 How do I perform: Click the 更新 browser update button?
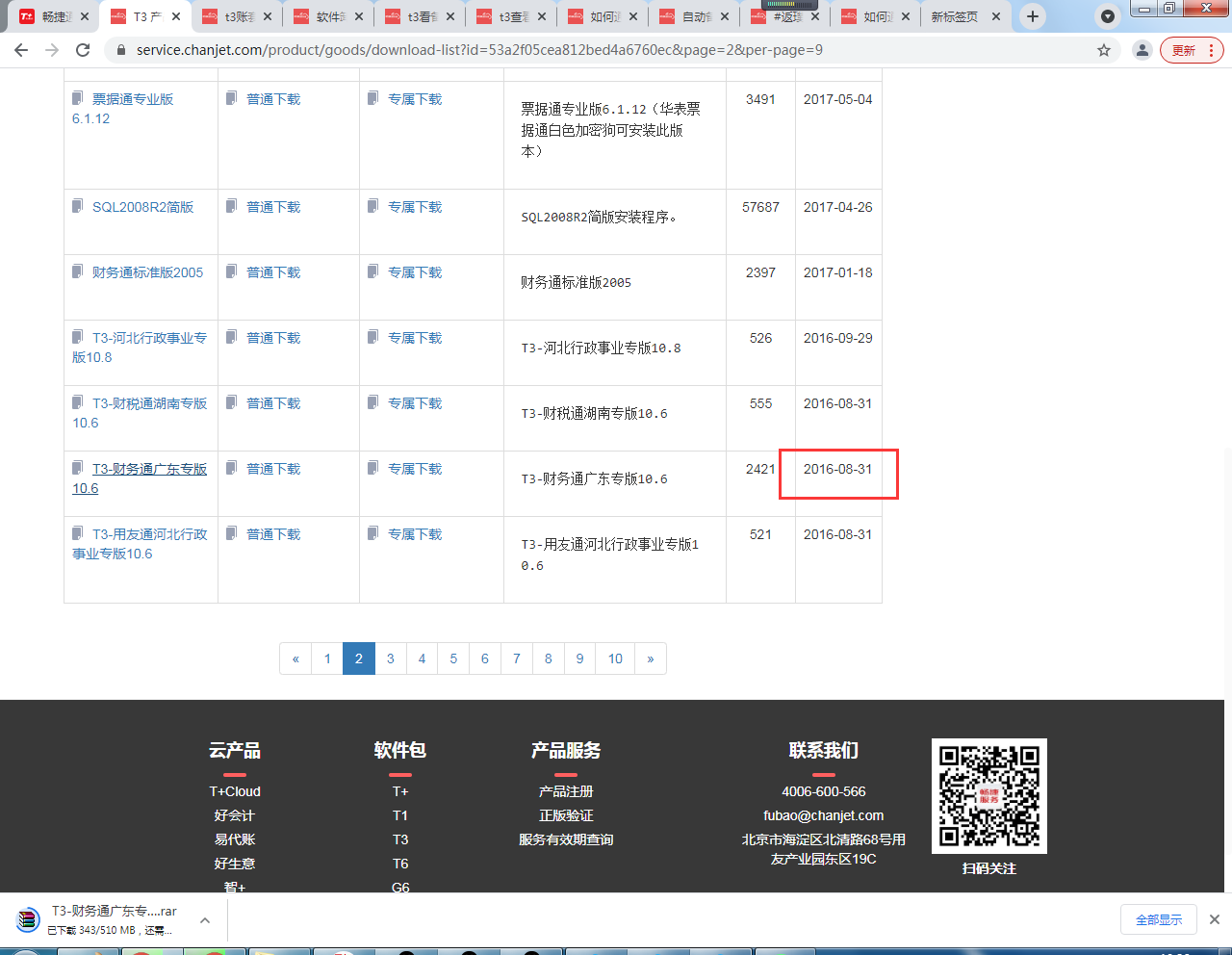pos(1192,50)
